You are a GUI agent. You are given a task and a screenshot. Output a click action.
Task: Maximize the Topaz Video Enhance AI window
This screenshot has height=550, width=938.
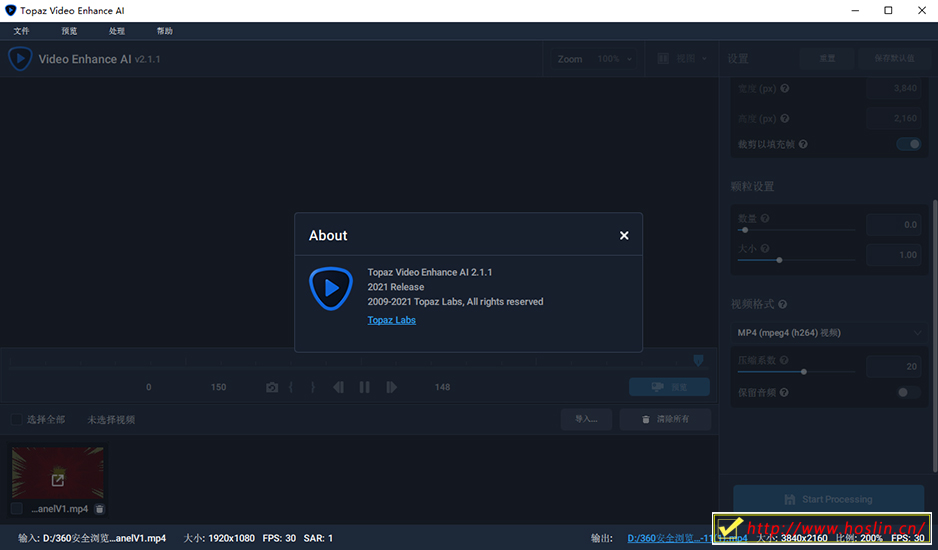pos(888,10)
